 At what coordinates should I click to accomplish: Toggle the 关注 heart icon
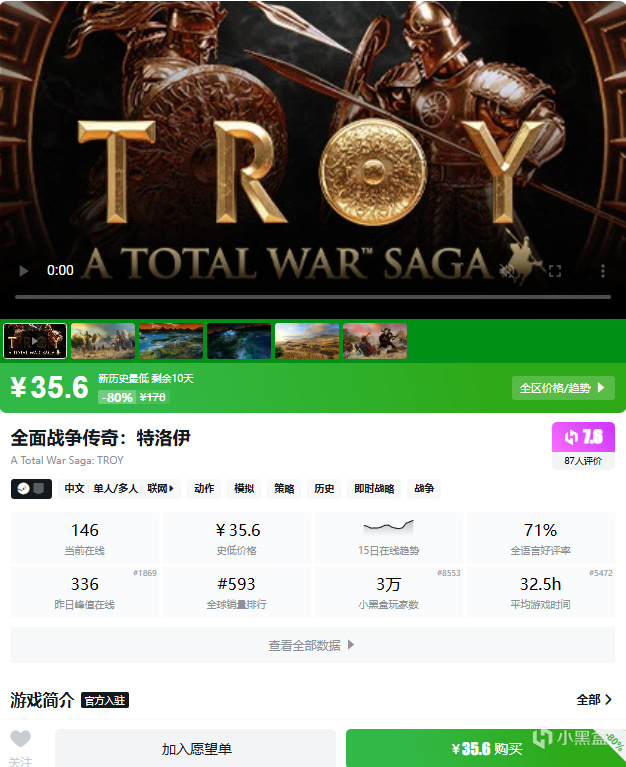(21, 740)
